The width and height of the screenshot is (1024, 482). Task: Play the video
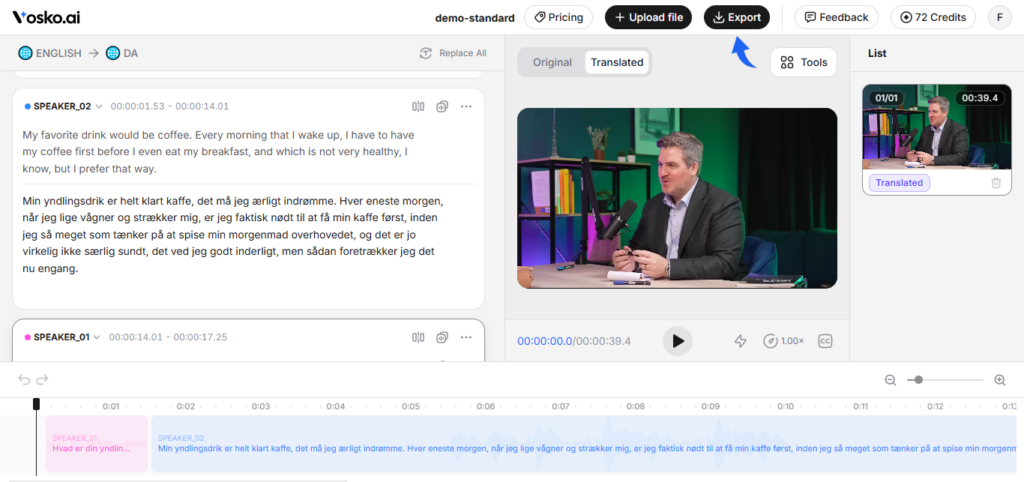coord(677,341)
